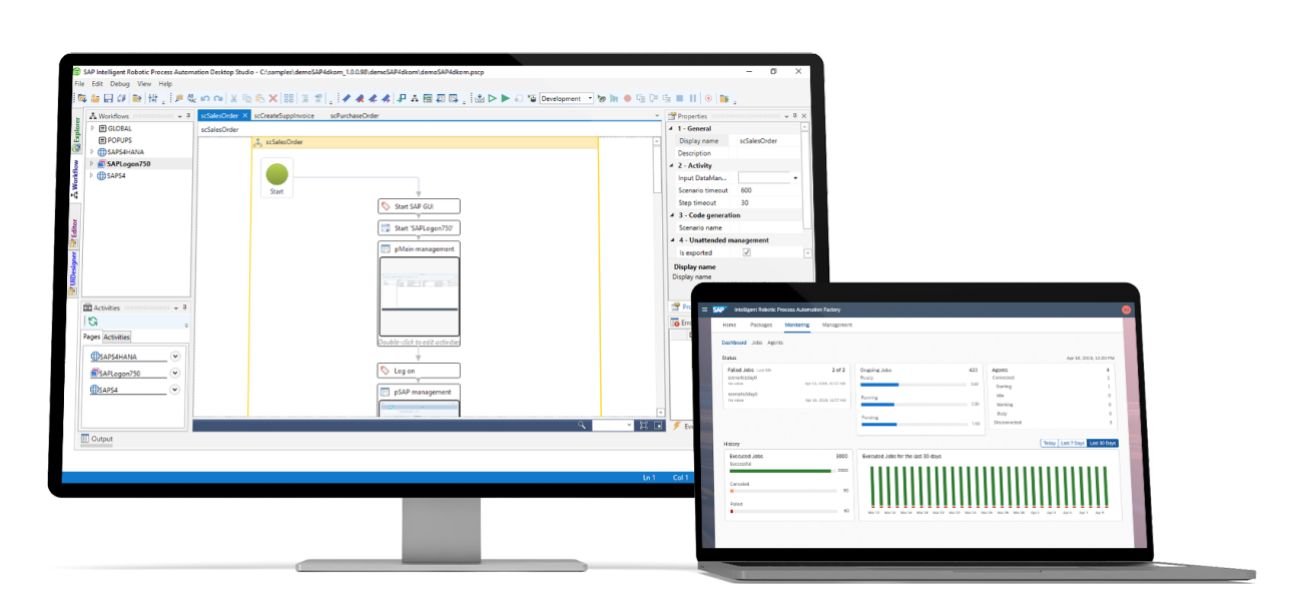Expand the GLOBAL tree node
1306x605 pixels.
92,128
